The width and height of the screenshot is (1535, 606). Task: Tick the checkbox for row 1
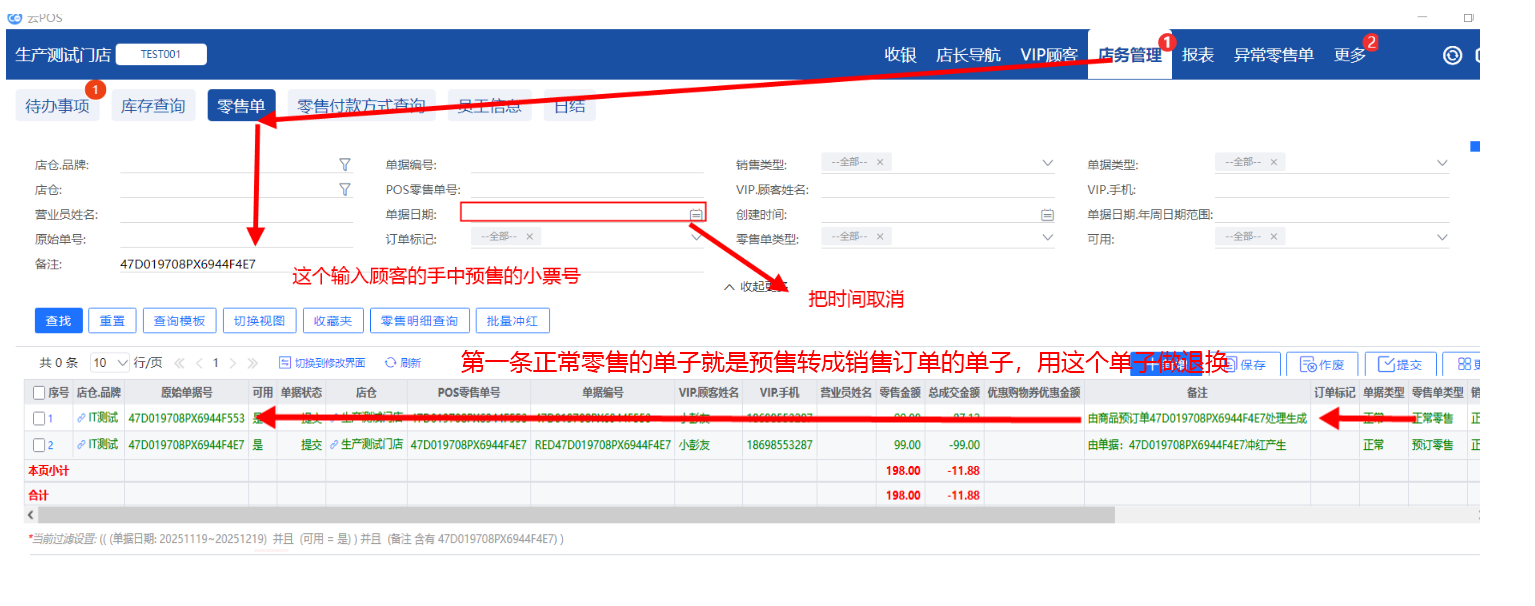tap(39, 418)
